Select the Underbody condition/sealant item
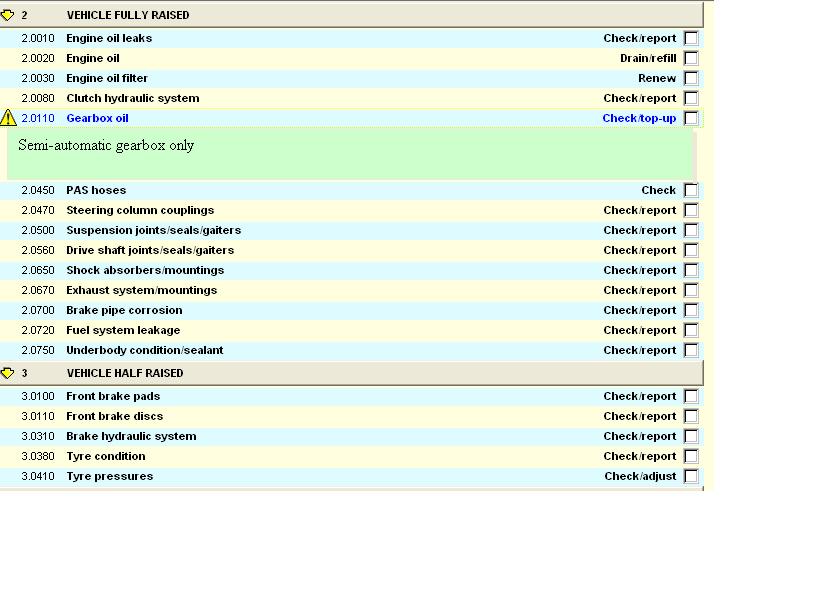The image size is (820, 615). click(x=145, y=350)
